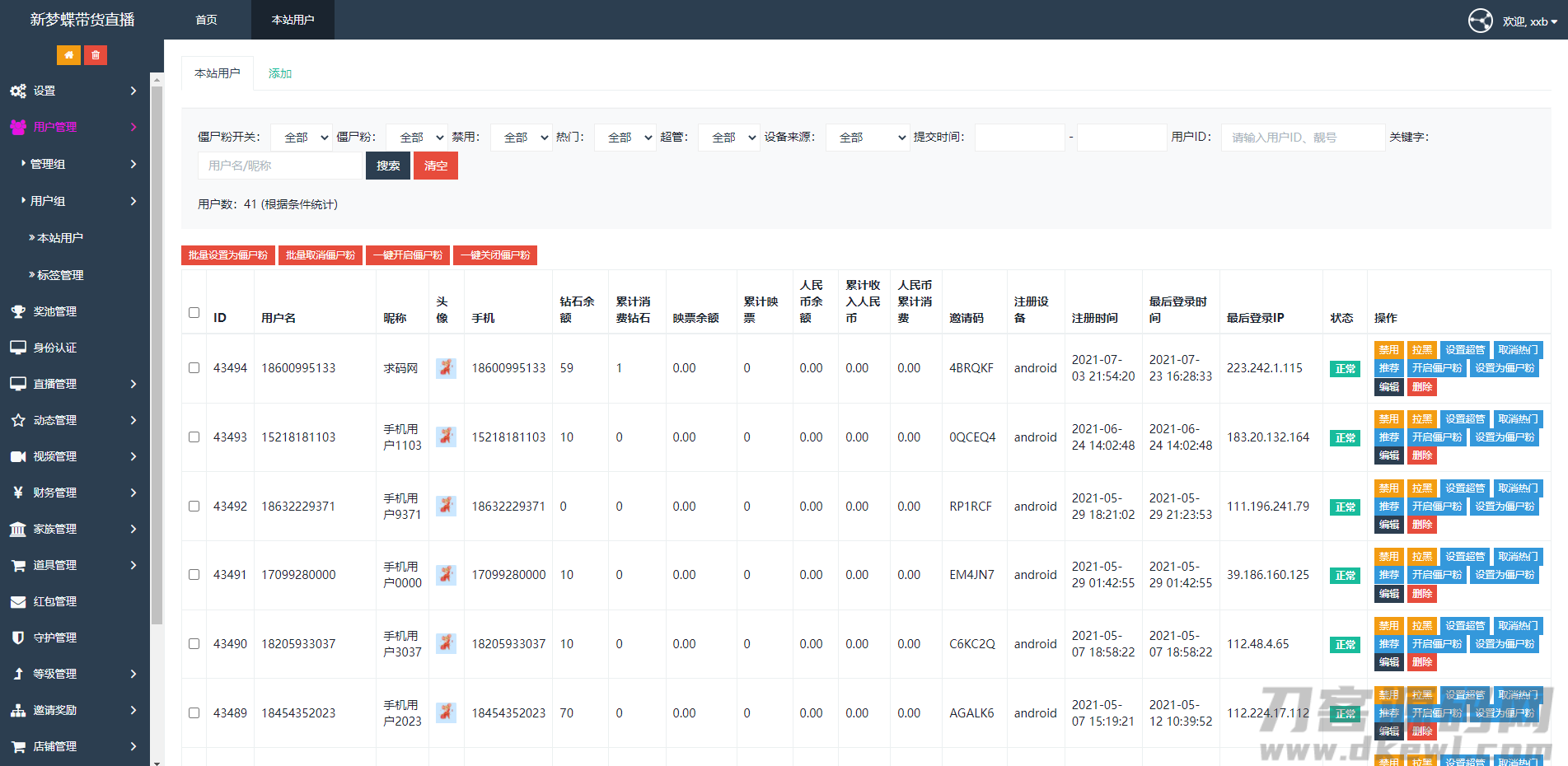1568x766 pixels.
Task: Expand the 用户组 sidebar section
Action: coord(49,200)
